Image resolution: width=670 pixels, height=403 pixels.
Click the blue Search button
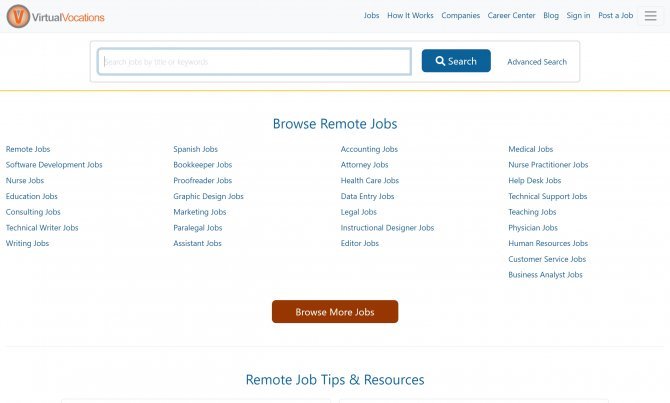tap(456, 61)
